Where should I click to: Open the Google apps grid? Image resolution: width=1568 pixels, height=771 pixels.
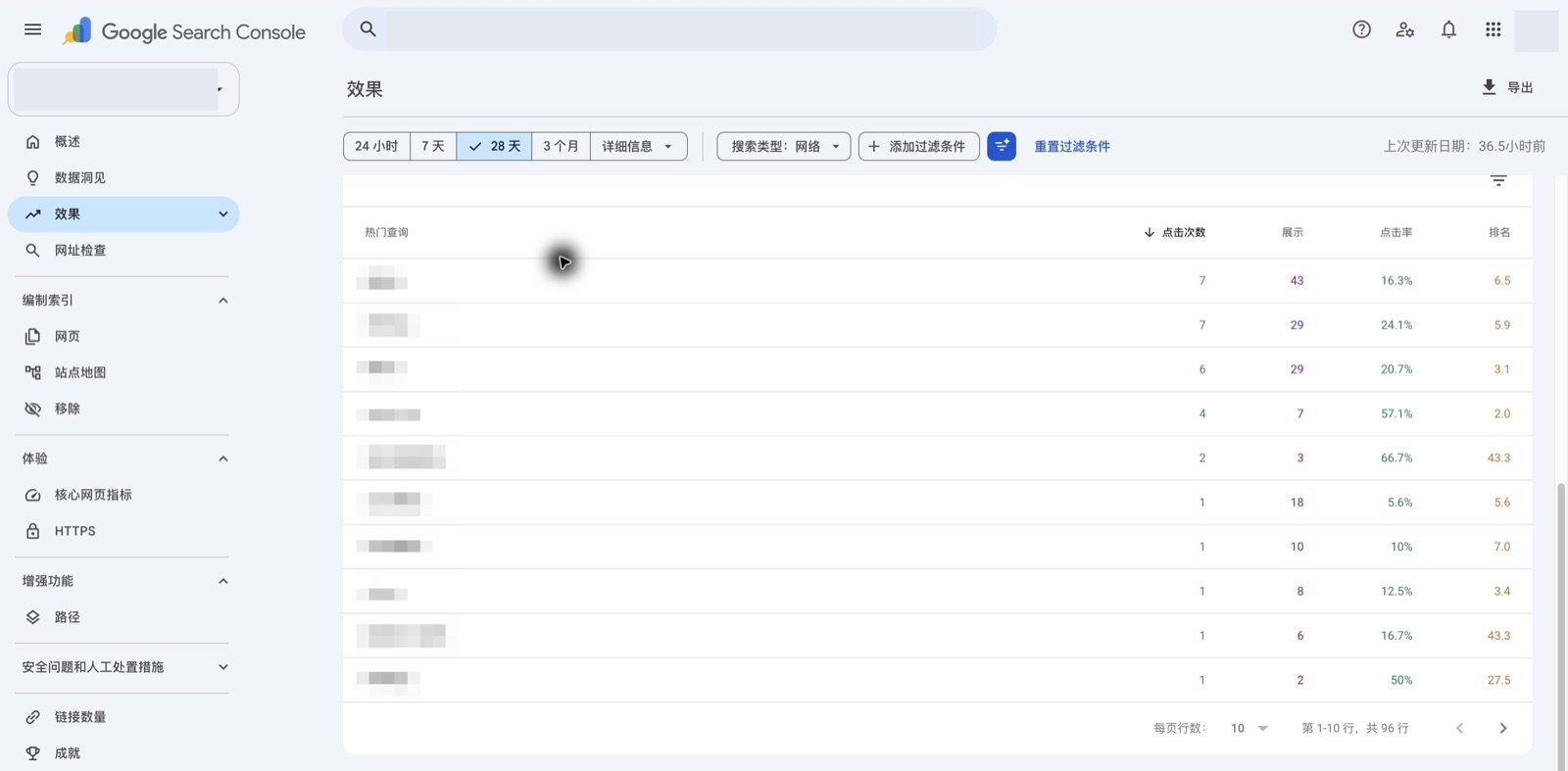pos(1493,29)
